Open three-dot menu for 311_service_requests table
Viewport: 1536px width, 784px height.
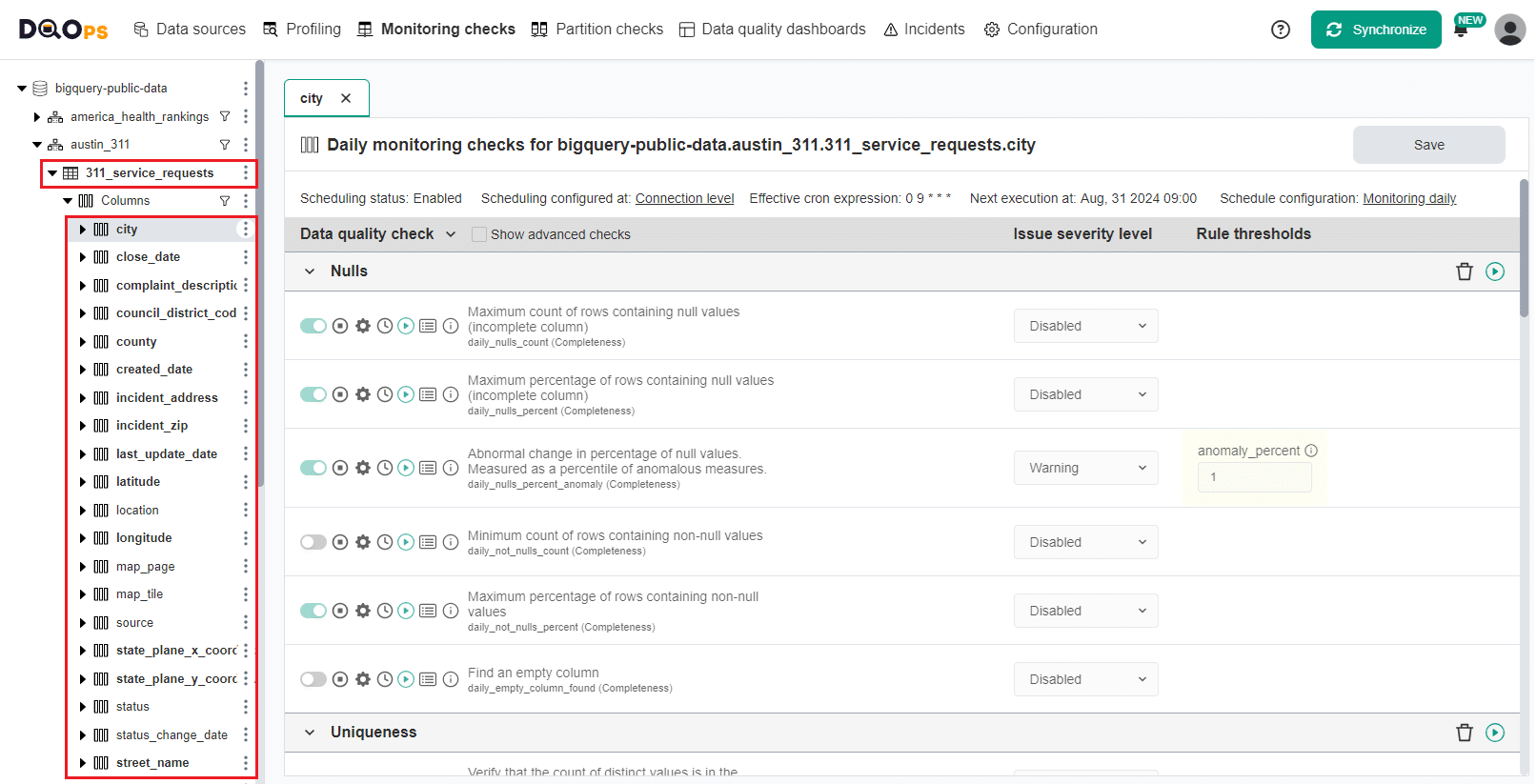pyautogui.click(x=246, y=172)
